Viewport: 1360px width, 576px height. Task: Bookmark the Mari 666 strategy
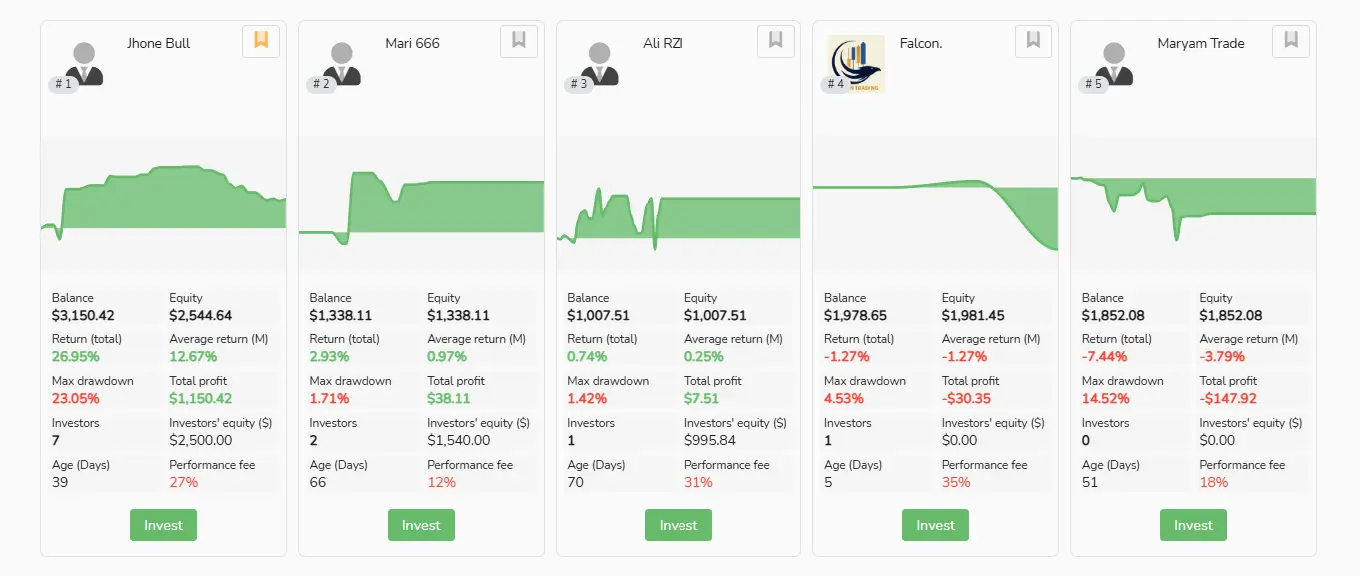pyautogui.click(x=518, y=41)
